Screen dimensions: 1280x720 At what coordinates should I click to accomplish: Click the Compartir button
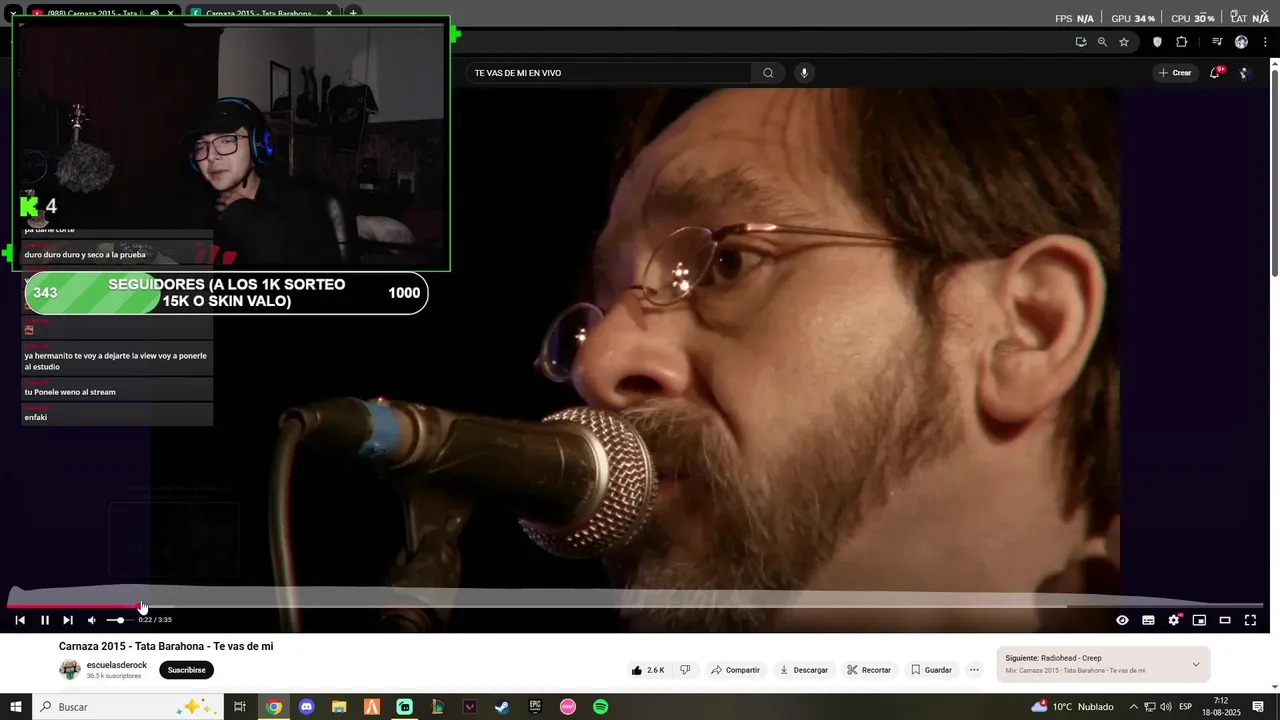[x=735, y=670]
